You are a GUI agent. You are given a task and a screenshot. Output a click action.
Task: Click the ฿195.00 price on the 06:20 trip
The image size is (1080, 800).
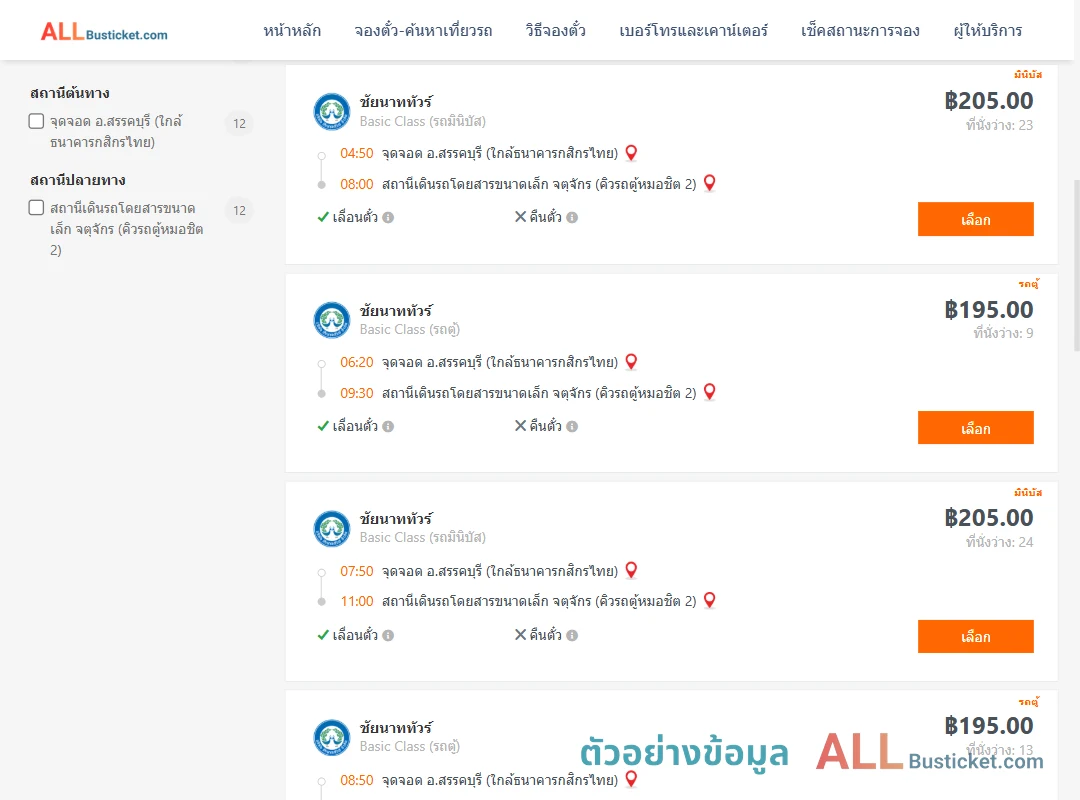click(988, 310)
